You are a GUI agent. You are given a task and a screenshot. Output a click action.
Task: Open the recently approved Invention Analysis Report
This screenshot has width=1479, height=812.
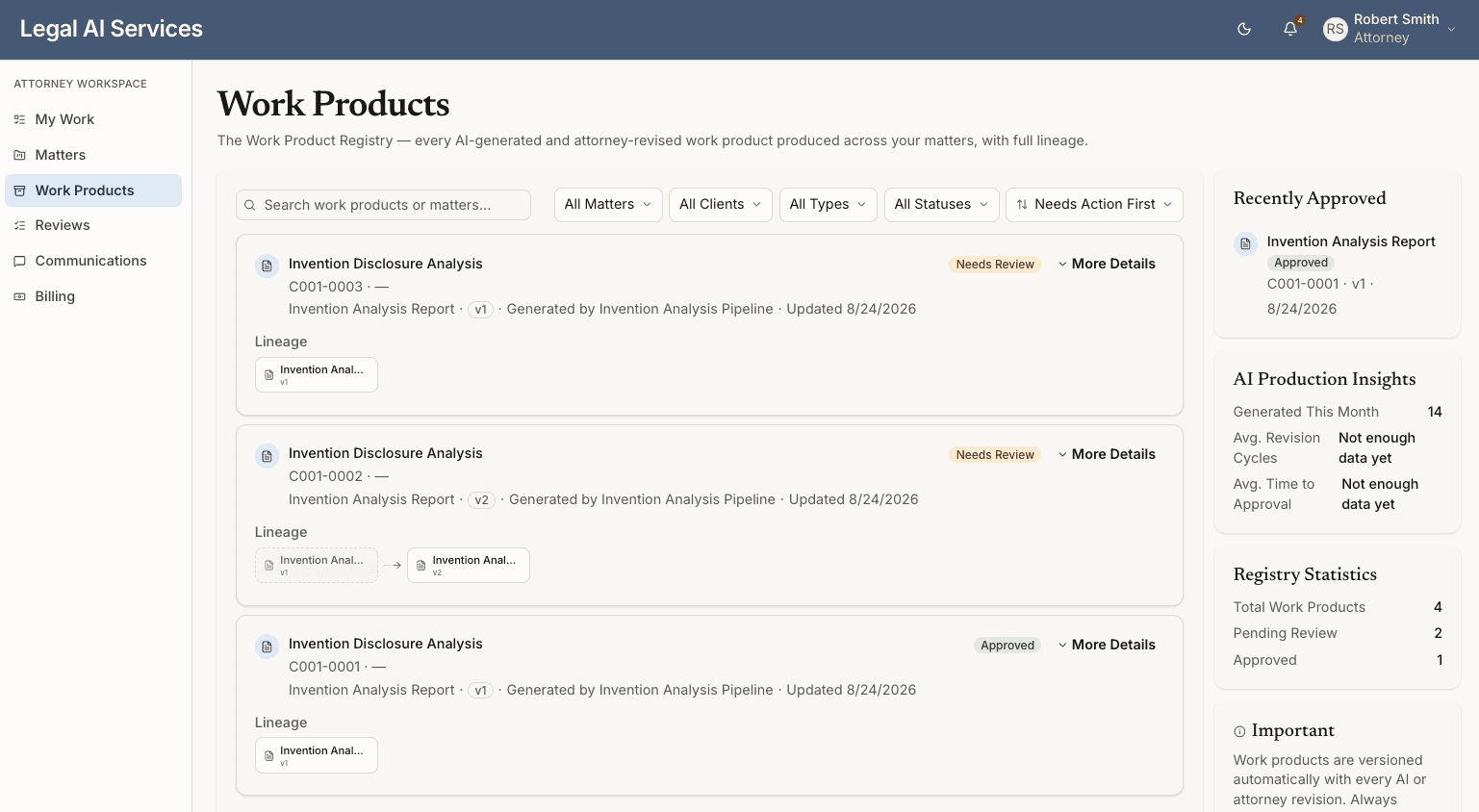pos(1351,241)
